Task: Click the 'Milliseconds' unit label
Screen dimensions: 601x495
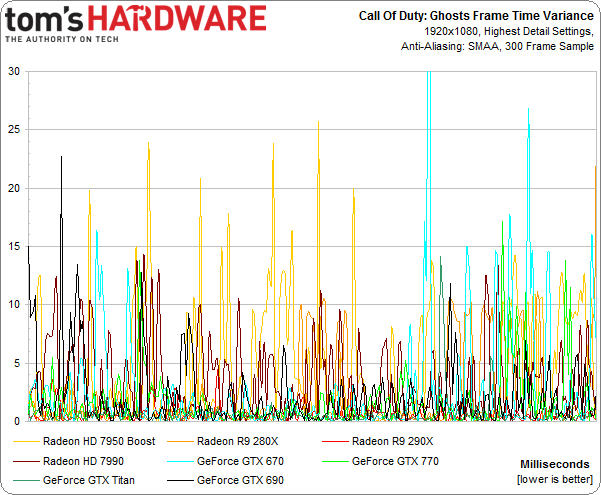Action: click(555, 464)
